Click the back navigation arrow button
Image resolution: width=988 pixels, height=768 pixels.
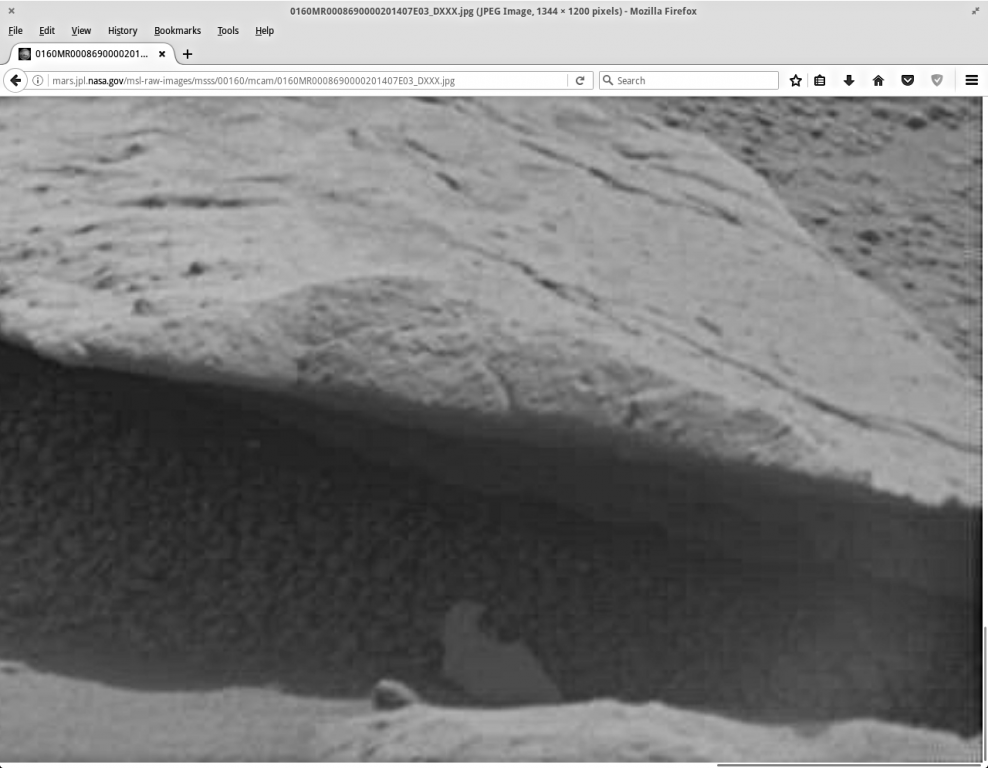(16, 80)
